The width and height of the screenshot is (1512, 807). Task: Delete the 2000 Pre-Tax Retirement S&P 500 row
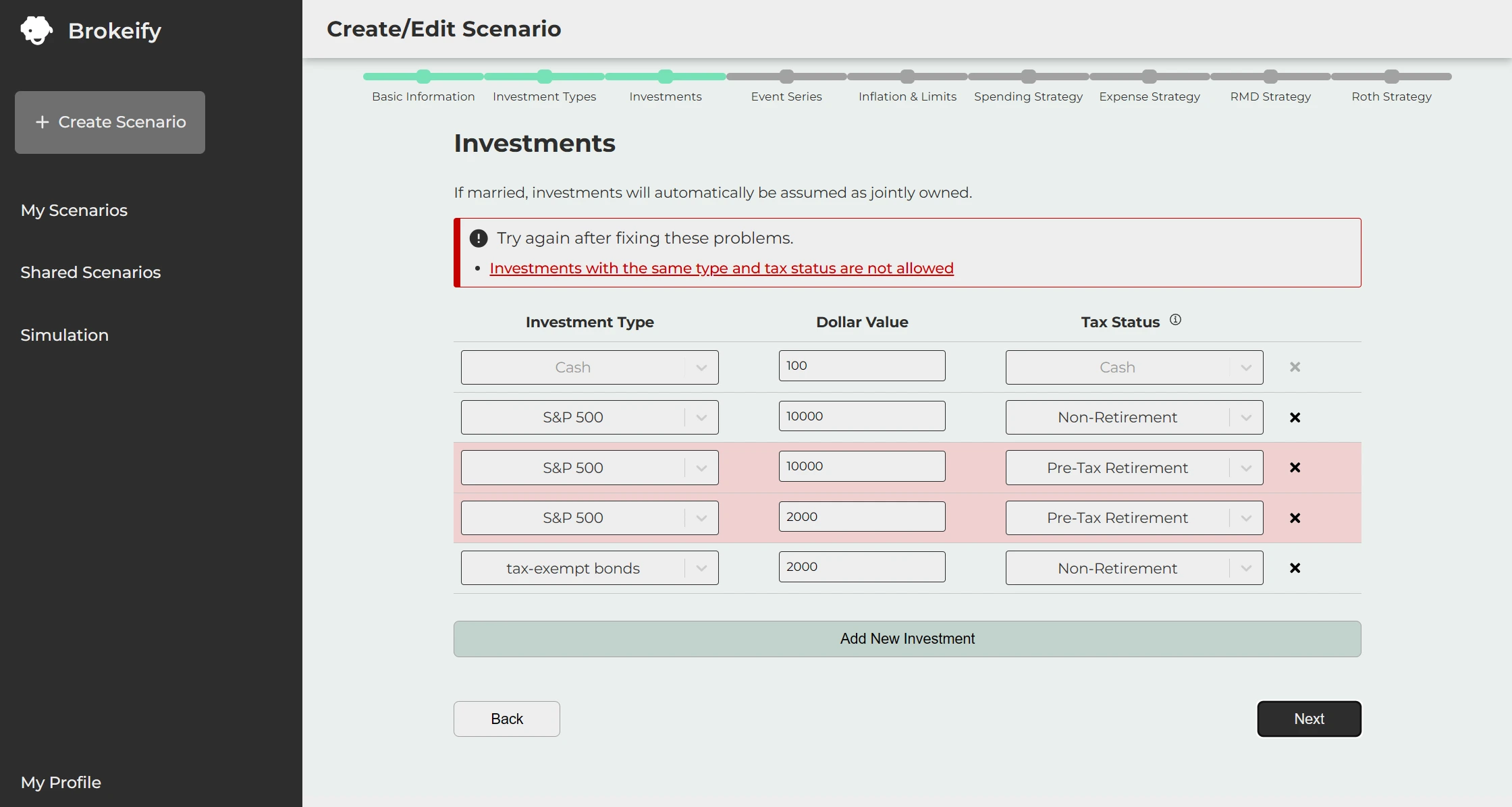click(x=1295, y=518)
